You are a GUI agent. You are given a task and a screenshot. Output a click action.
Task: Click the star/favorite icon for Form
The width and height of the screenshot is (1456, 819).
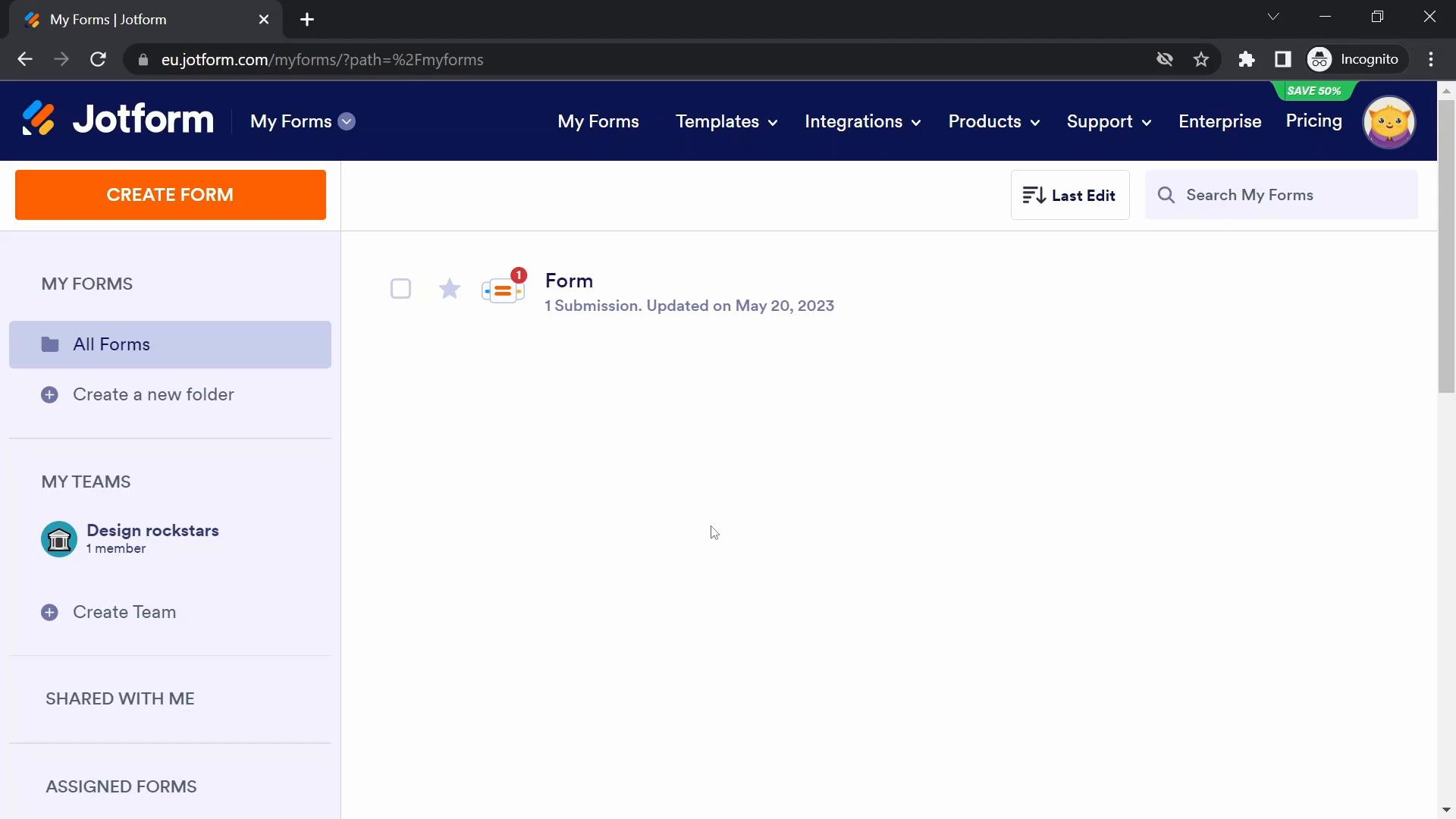451,289
